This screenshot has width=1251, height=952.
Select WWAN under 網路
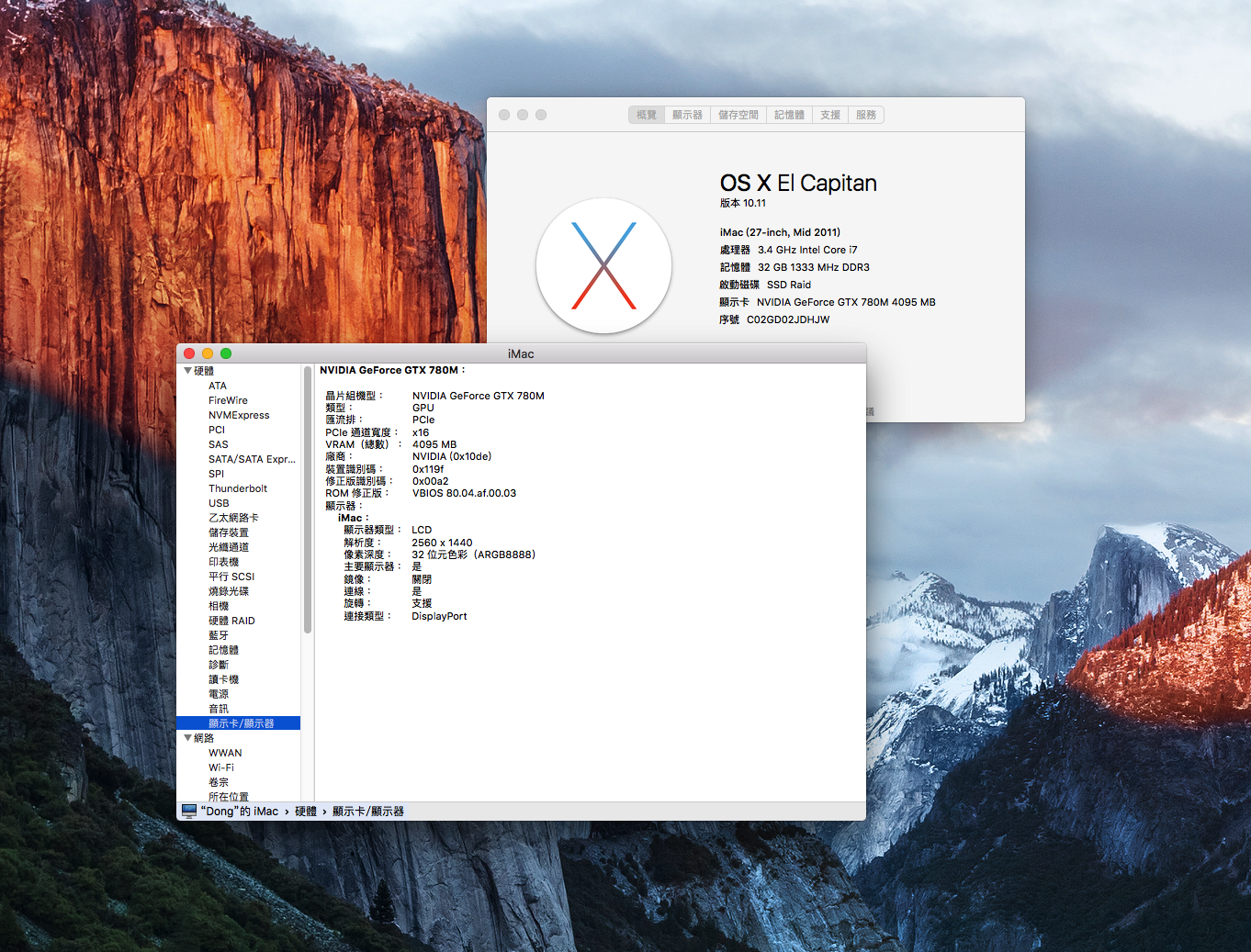[225, 753]
